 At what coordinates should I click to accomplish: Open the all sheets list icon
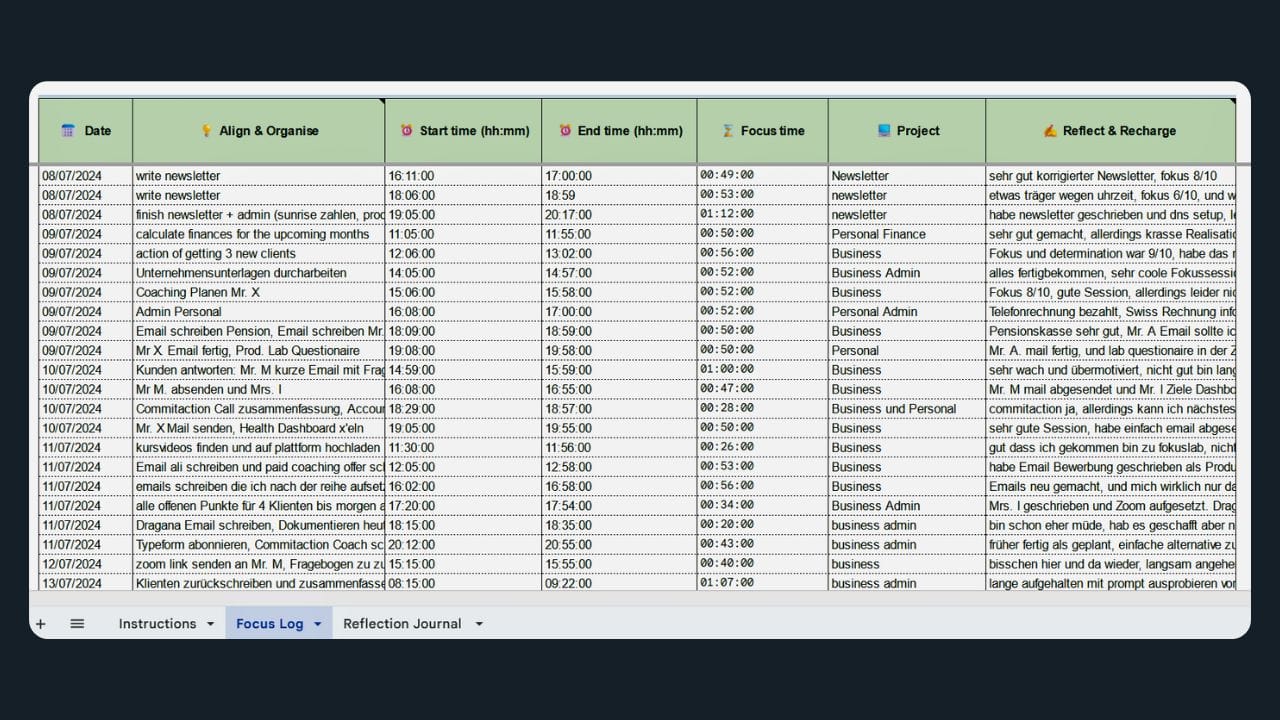[x=77, y=624]
